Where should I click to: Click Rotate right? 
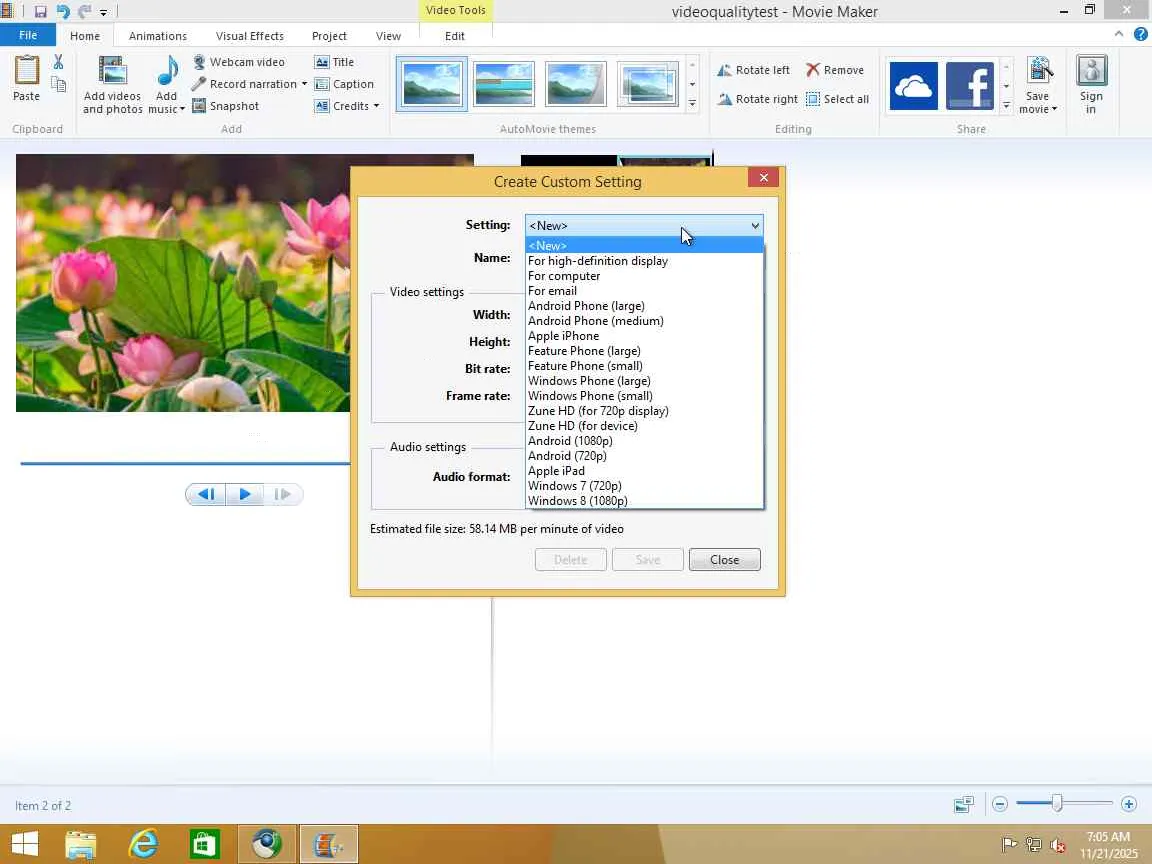(x=757, y=99)
